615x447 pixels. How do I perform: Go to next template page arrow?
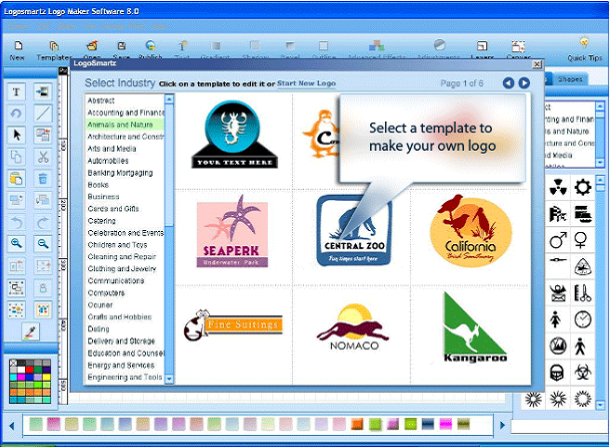pos(524,83)
